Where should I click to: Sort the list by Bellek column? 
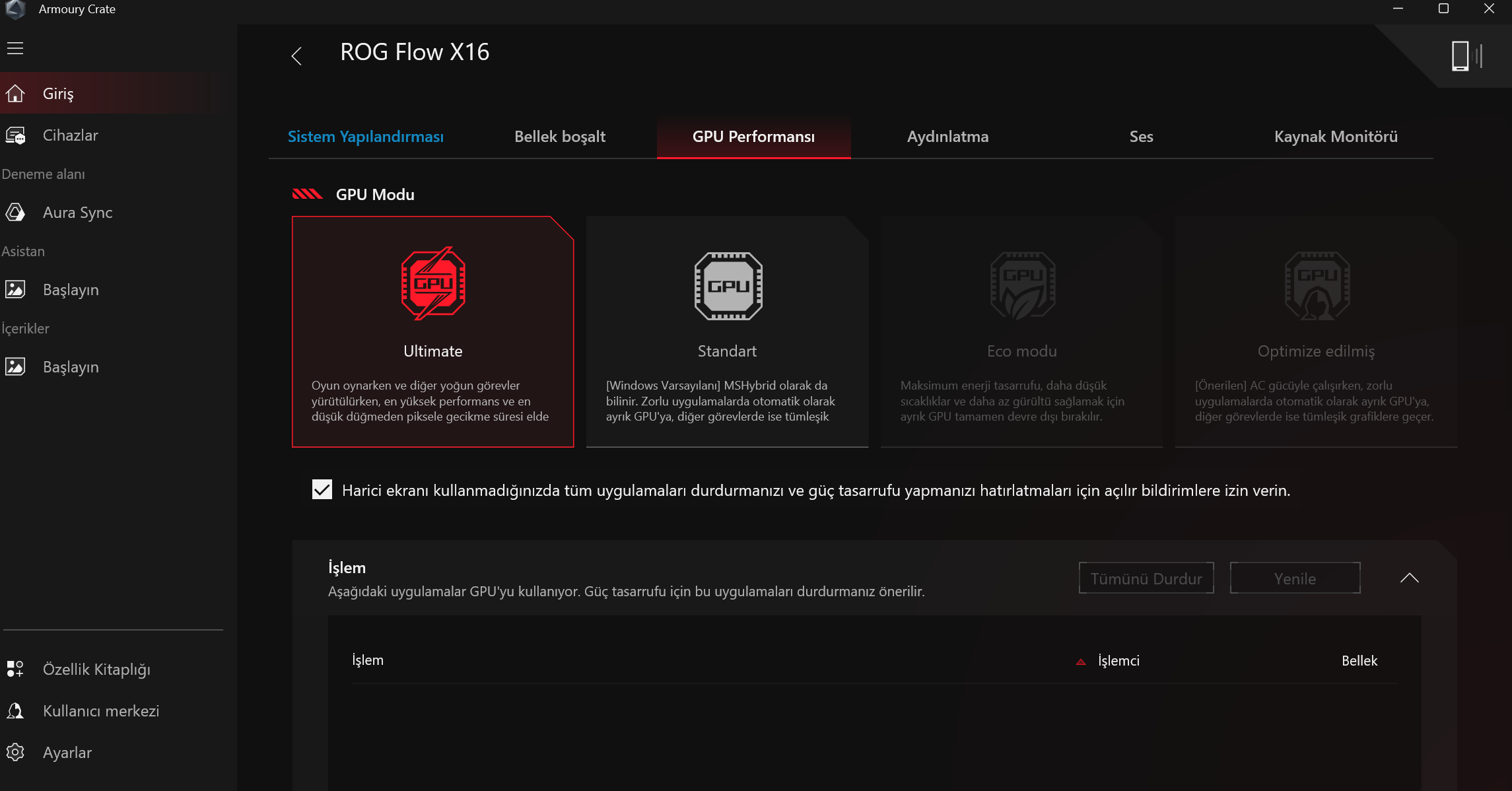1359,660
